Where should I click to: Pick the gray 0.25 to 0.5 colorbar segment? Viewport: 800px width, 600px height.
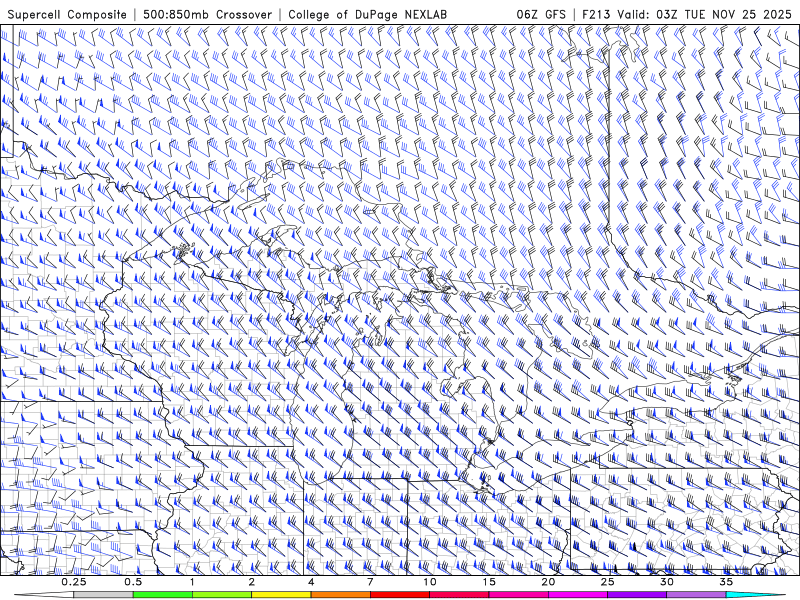click(x=104, y=595)
